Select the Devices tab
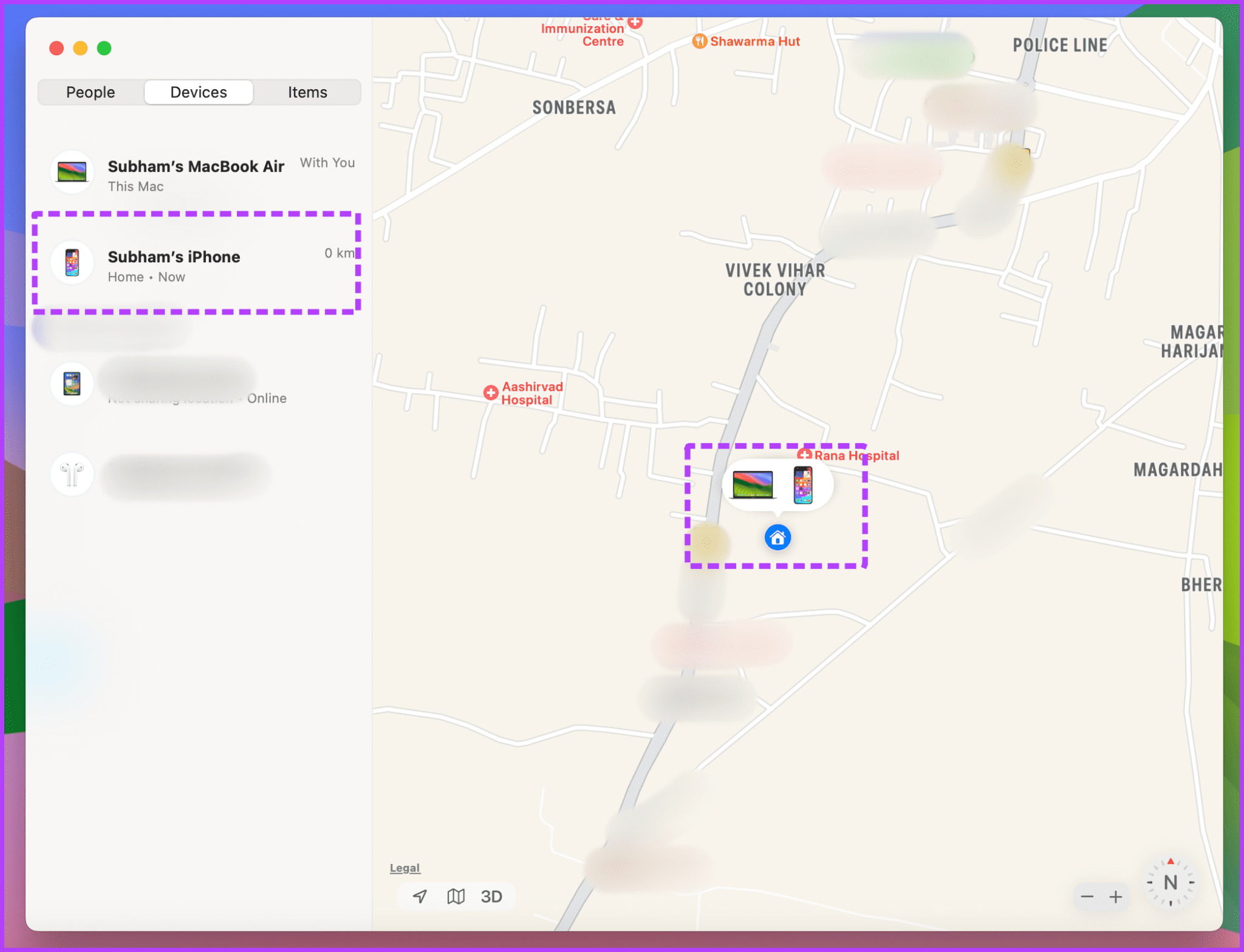The height and width of the screenshot is (952, 1244). point(198,92)
